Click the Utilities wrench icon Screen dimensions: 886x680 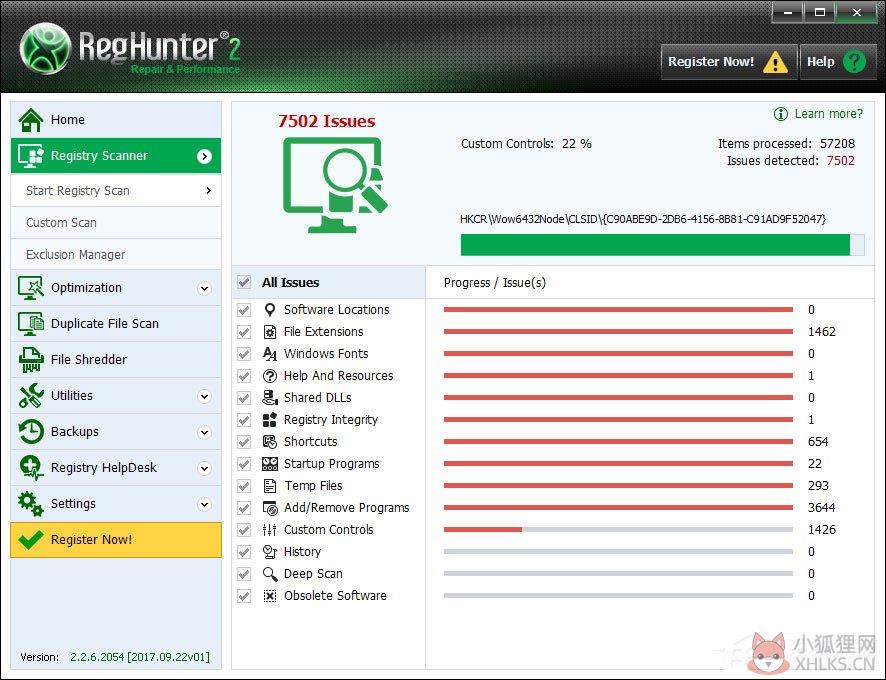[31, 396]
